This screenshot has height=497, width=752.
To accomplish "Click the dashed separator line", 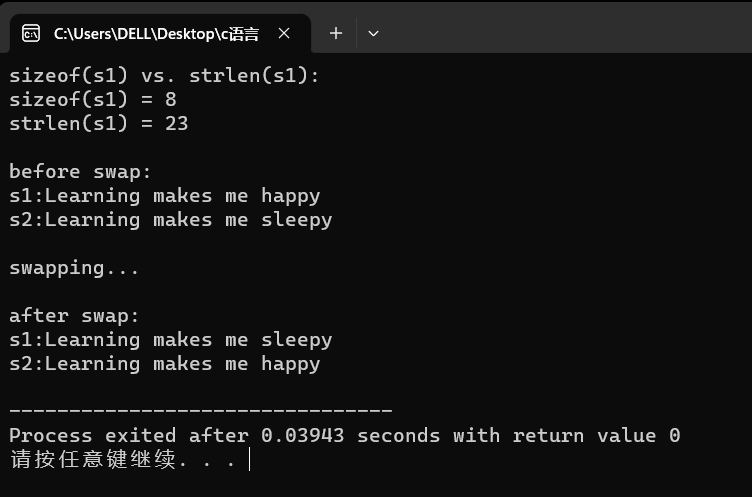I will 200,411.
